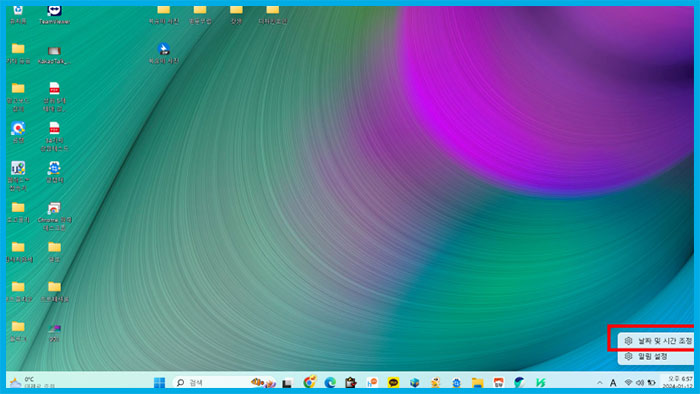Click the 'A' input language indicator
Image resolution: width=700 pixels, height=394 pixels.
[613, 383]
